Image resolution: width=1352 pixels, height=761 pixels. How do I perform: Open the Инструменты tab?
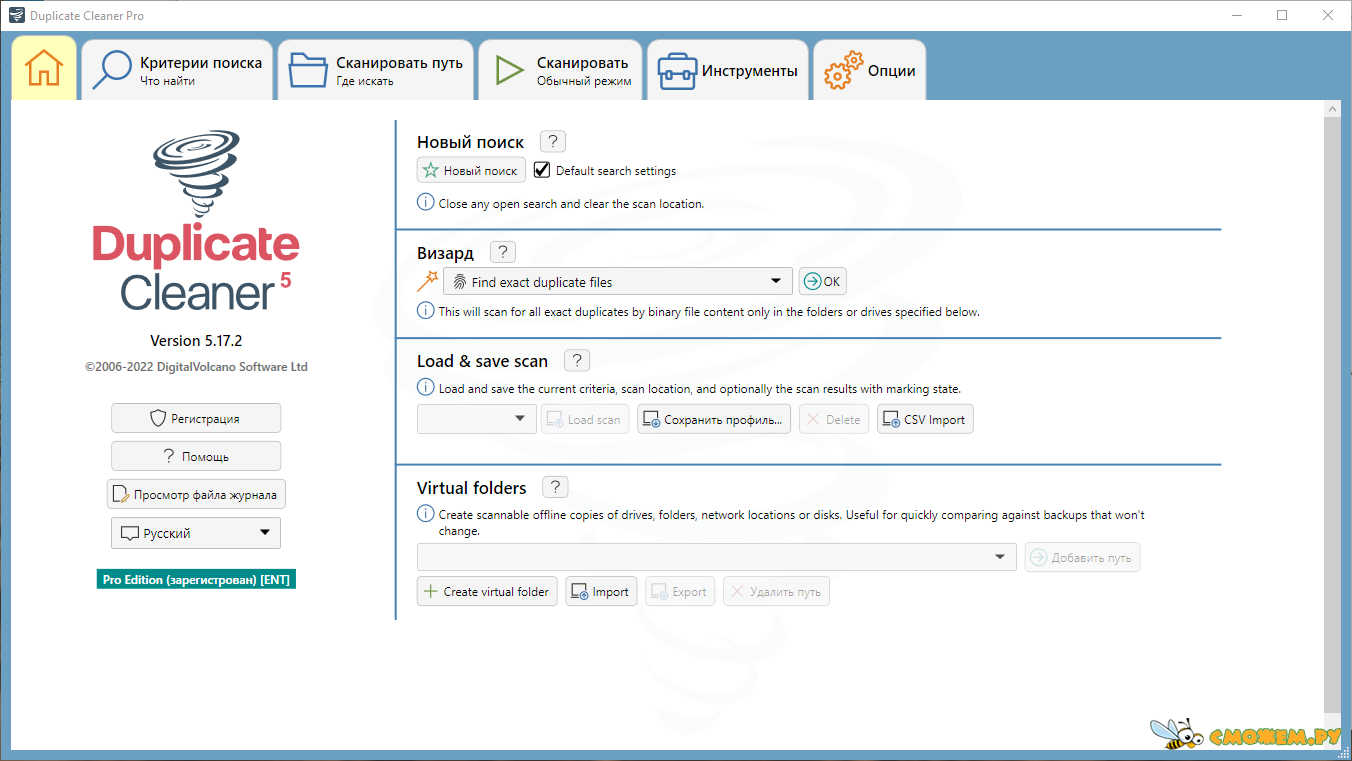727,70
